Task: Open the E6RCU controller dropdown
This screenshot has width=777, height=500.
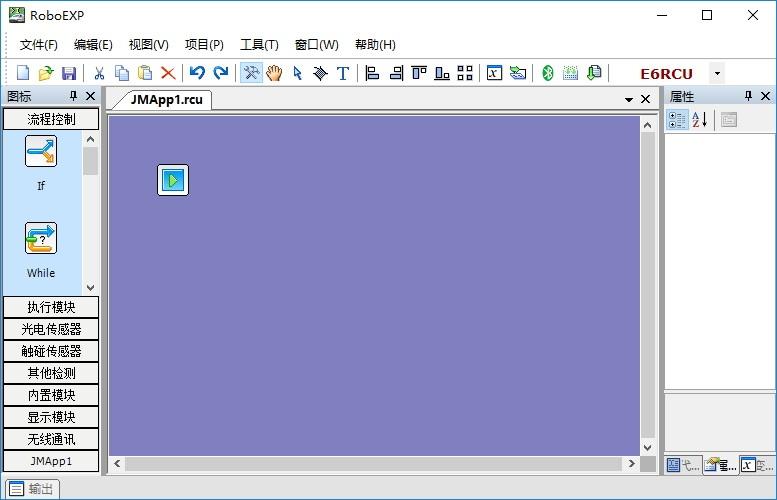Action: [x=717, y=73]
